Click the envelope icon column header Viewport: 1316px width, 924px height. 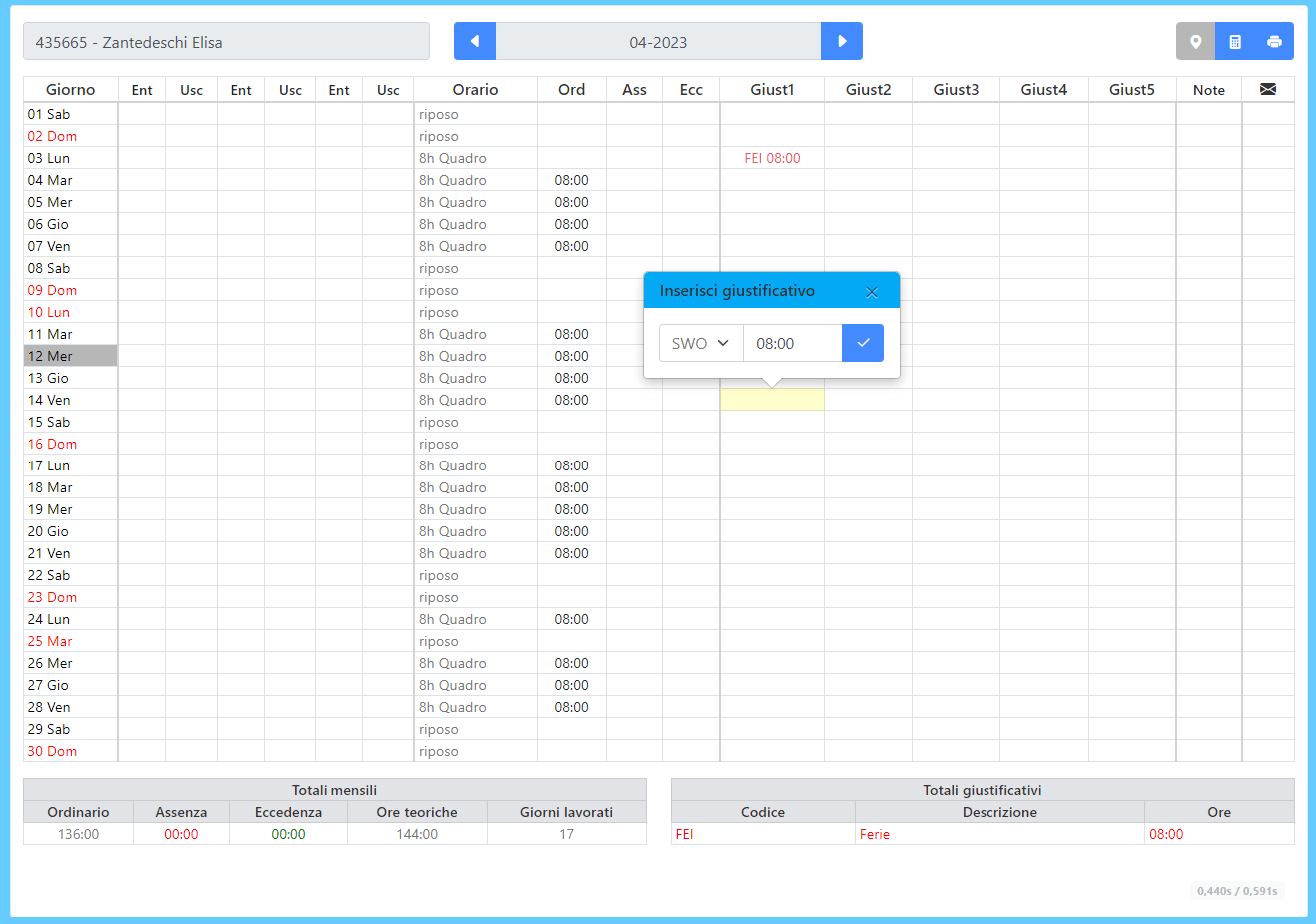[1268, 89]
